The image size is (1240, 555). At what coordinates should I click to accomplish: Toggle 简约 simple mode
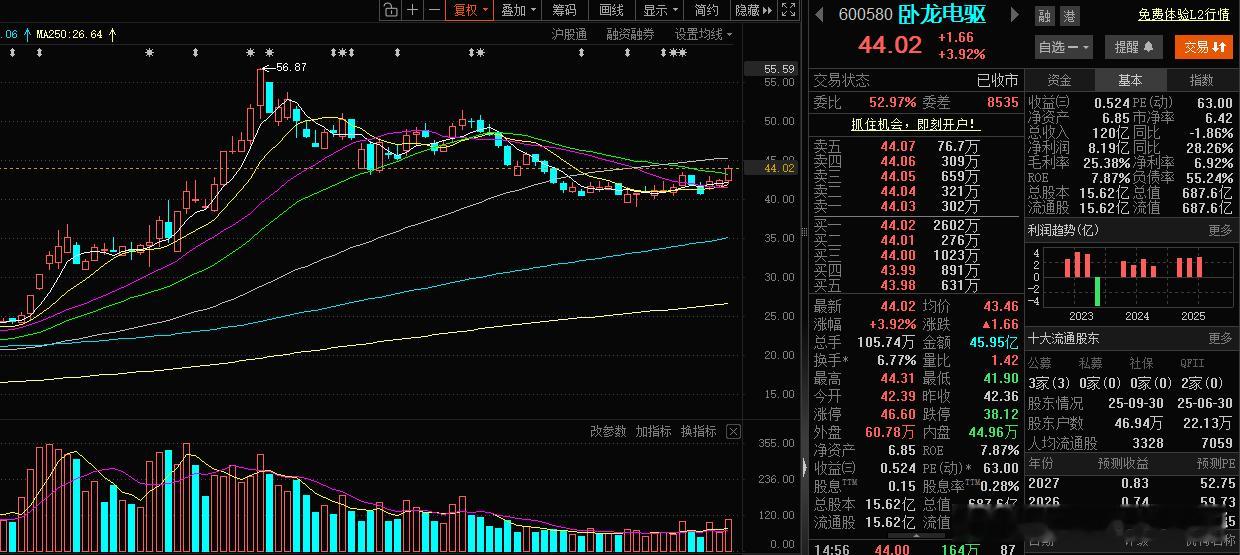coord(706,10)
